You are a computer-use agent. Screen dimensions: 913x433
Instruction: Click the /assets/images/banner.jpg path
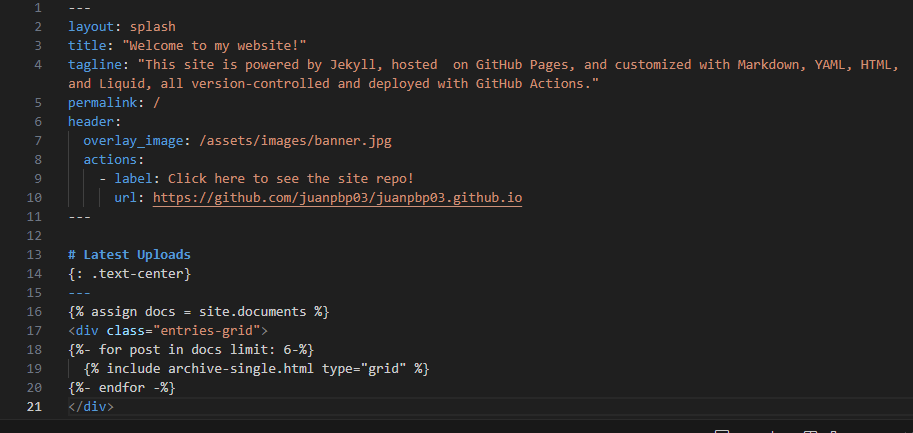(x=295, y=141)
